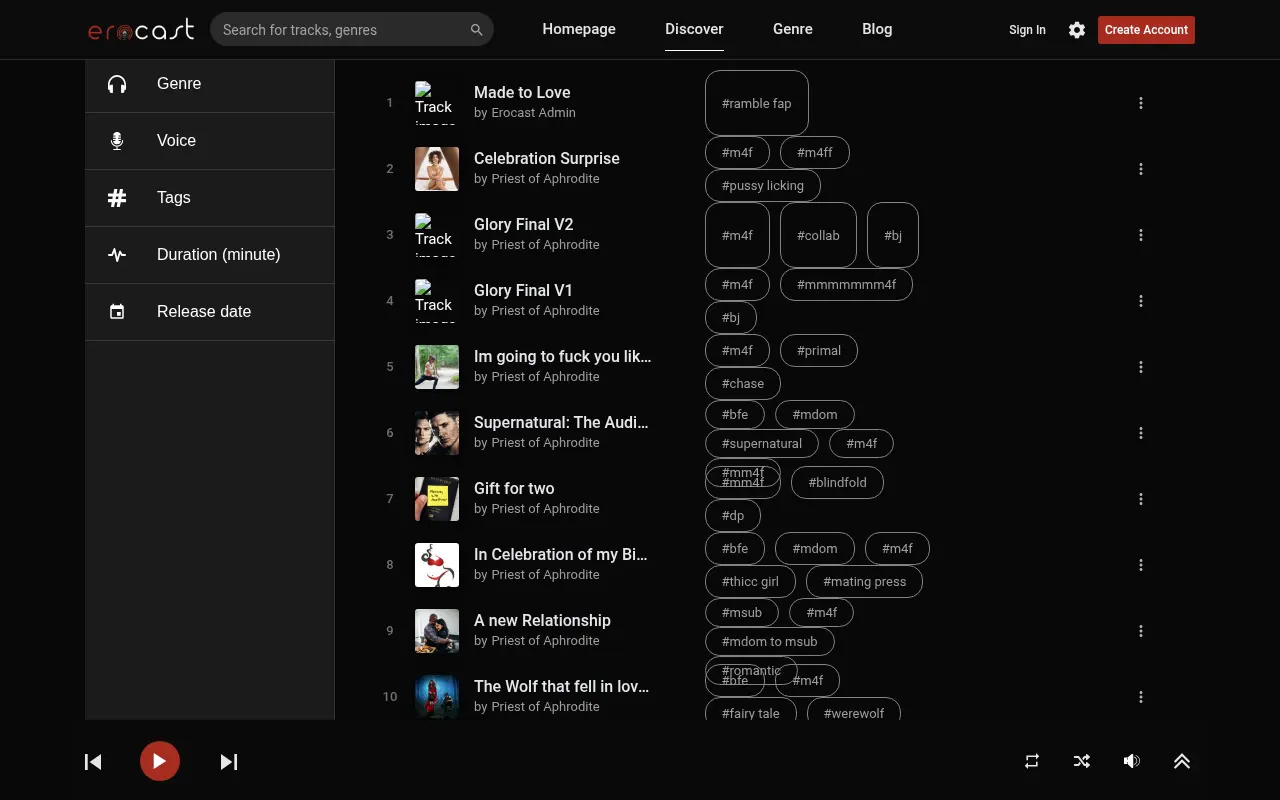Open options menu for Made to Love

1141,103
